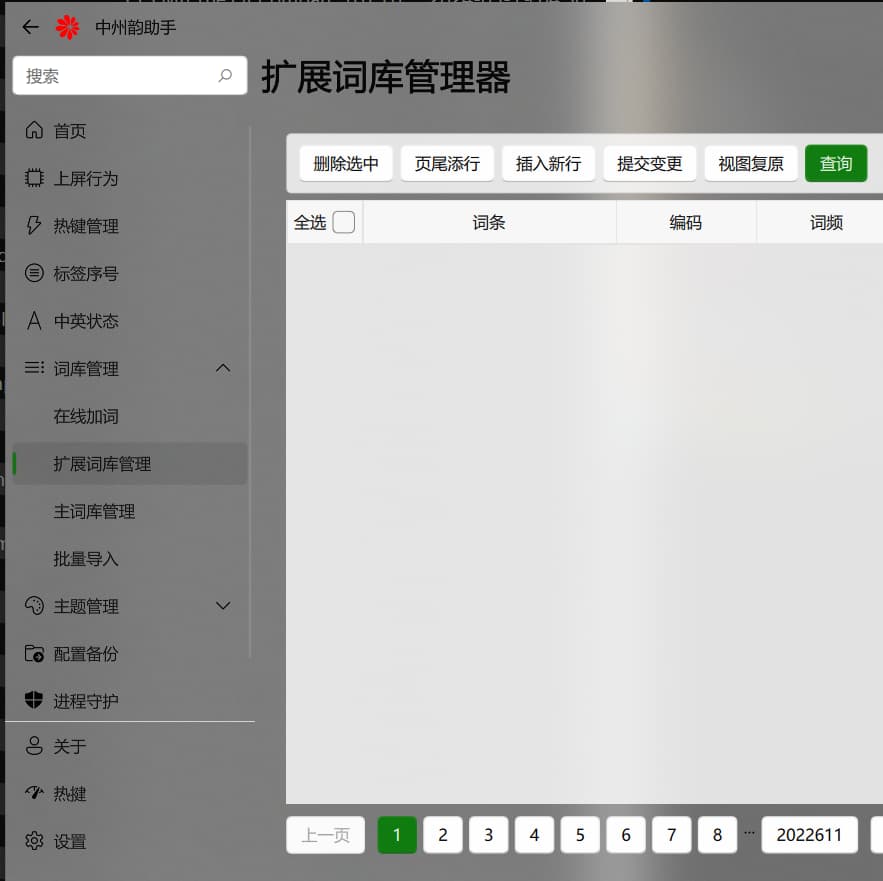This screenshot has width=883, height=881.
Task: Open 热键管理 lightning icon
Action: [x=34, y=226]
